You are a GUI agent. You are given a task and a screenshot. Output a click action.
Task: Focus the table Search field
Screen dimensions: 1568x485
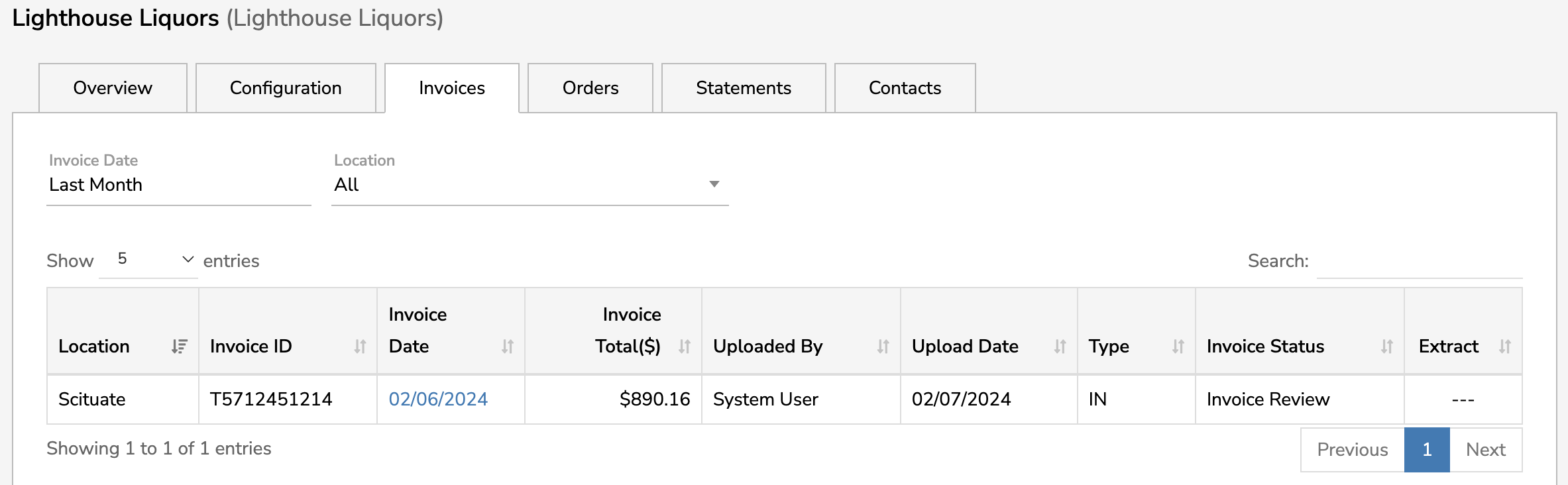tap(1419, 262)
